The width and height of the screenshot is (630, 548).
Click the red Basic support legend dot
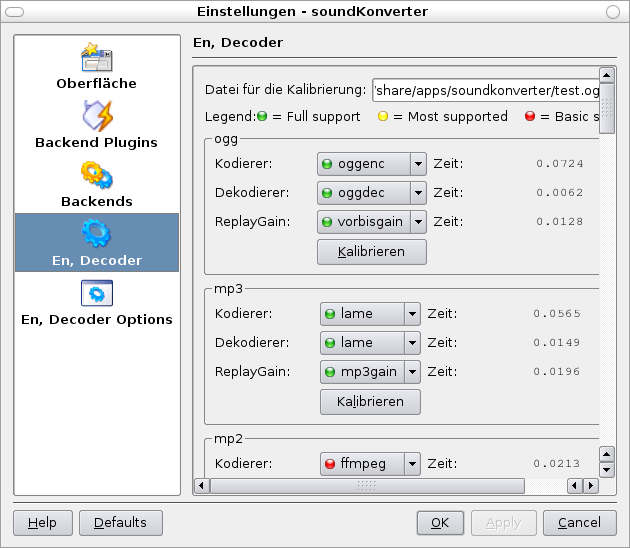tap(530, 117)
